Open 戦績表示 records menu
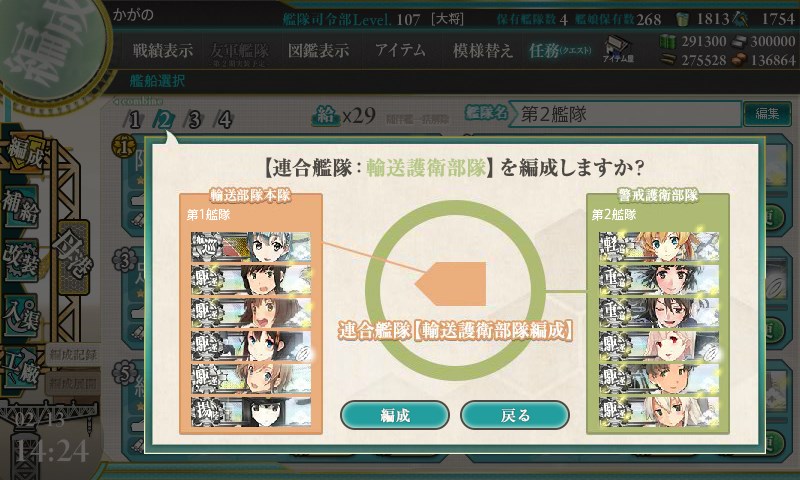The width and height of the screenshot is (800, 480). 163,50
